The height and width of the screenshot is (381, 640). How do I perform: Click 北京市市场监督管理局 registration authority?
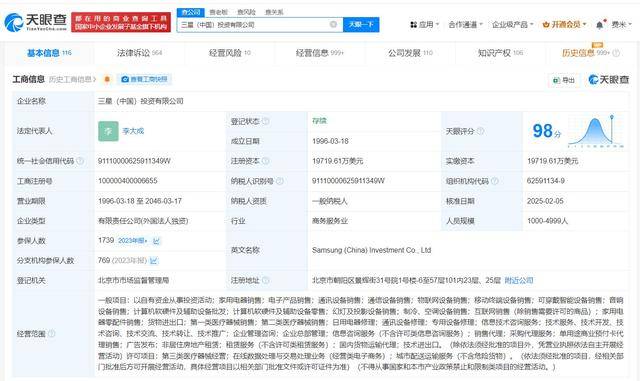click(133, 280)
